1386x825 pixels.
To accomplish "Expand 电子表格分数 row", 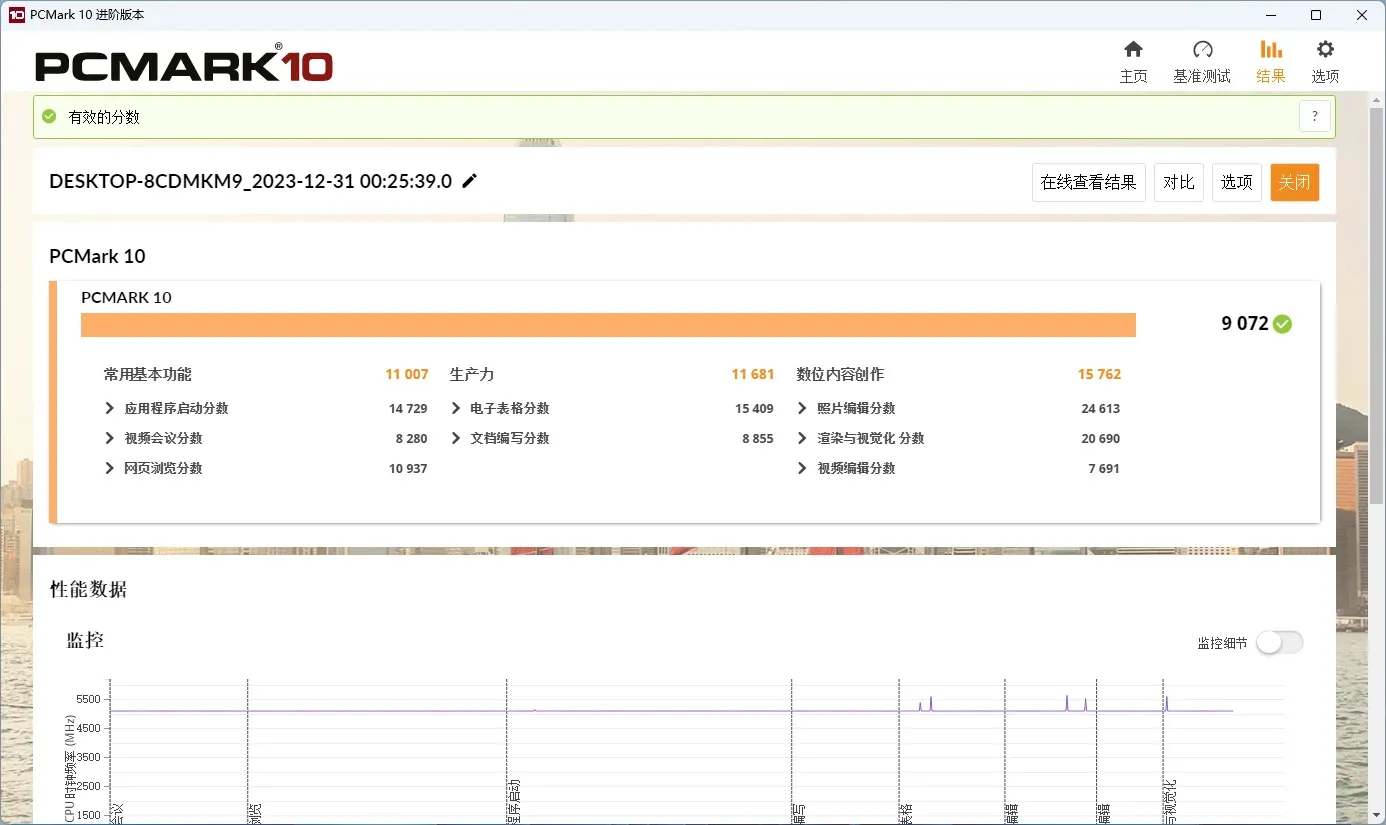I will tap(456, 408).
